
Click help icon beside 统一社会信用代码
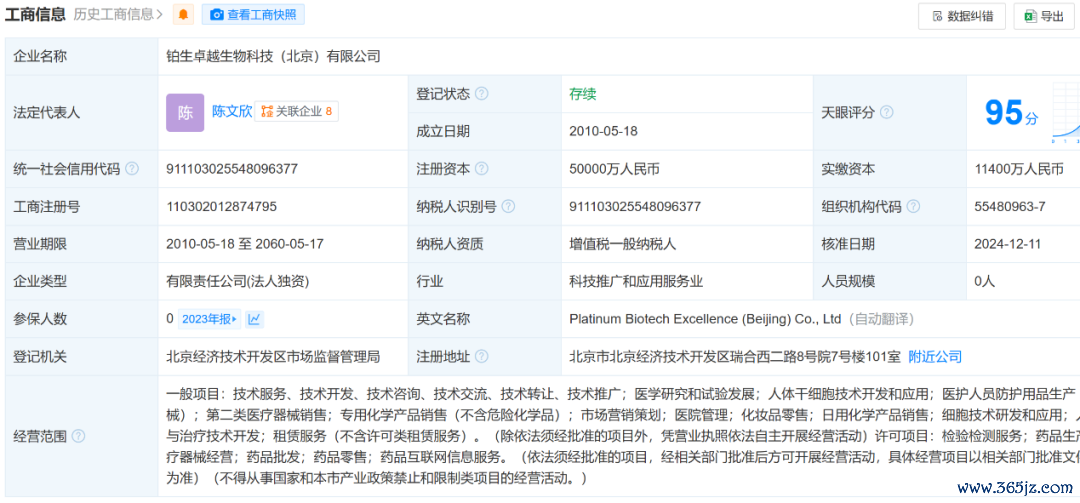132,169
